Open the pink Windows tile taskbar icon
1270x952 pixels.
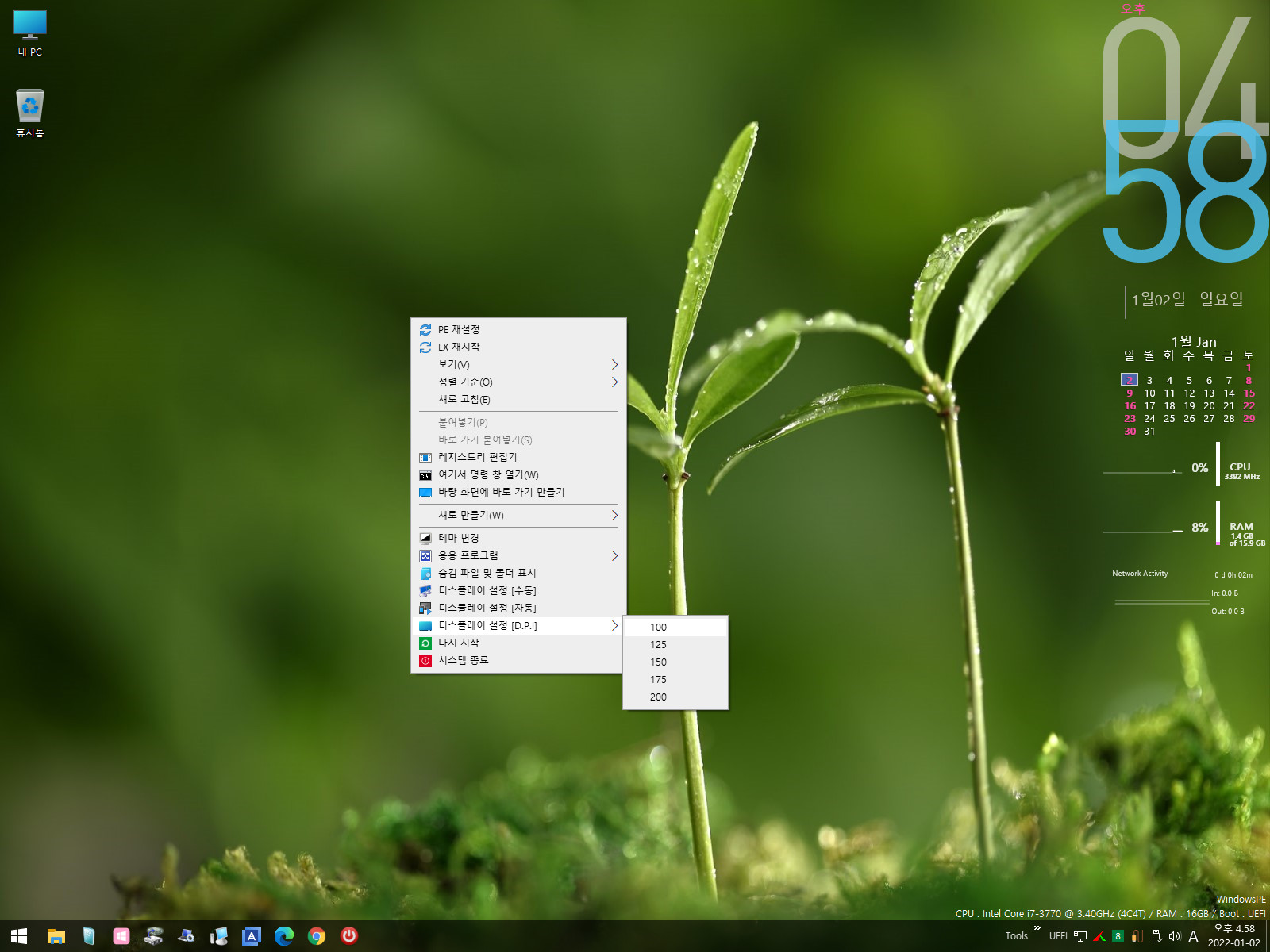[121, 936]
